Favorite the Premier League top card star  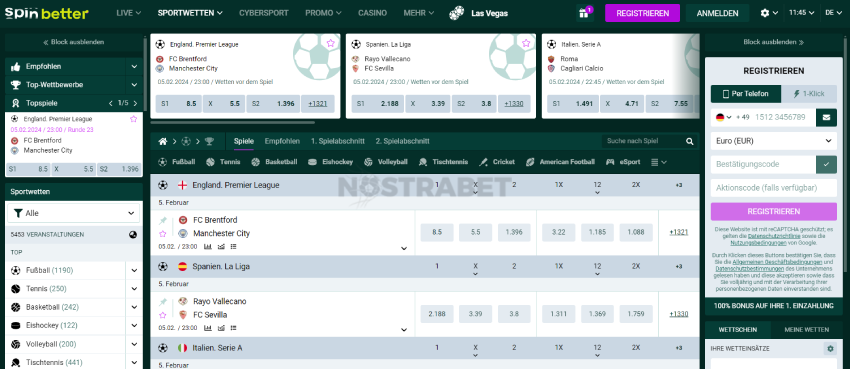330,43
